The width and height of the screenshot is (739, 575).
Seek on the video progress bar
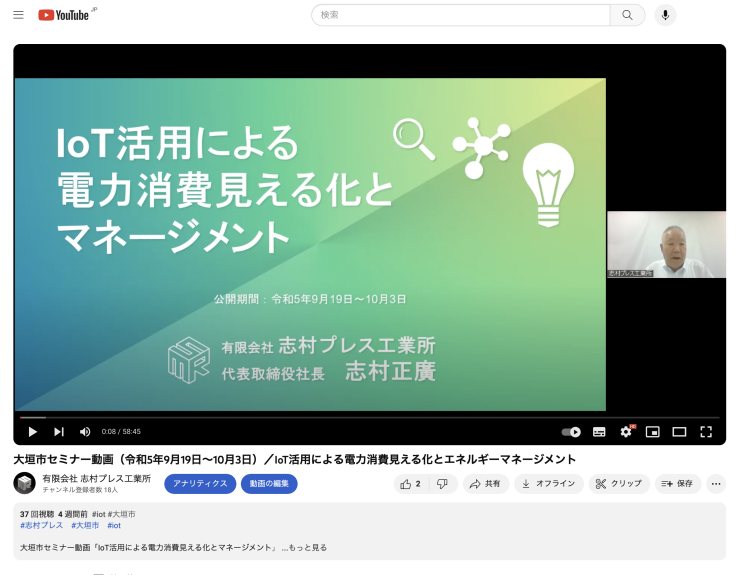[370, 418]
